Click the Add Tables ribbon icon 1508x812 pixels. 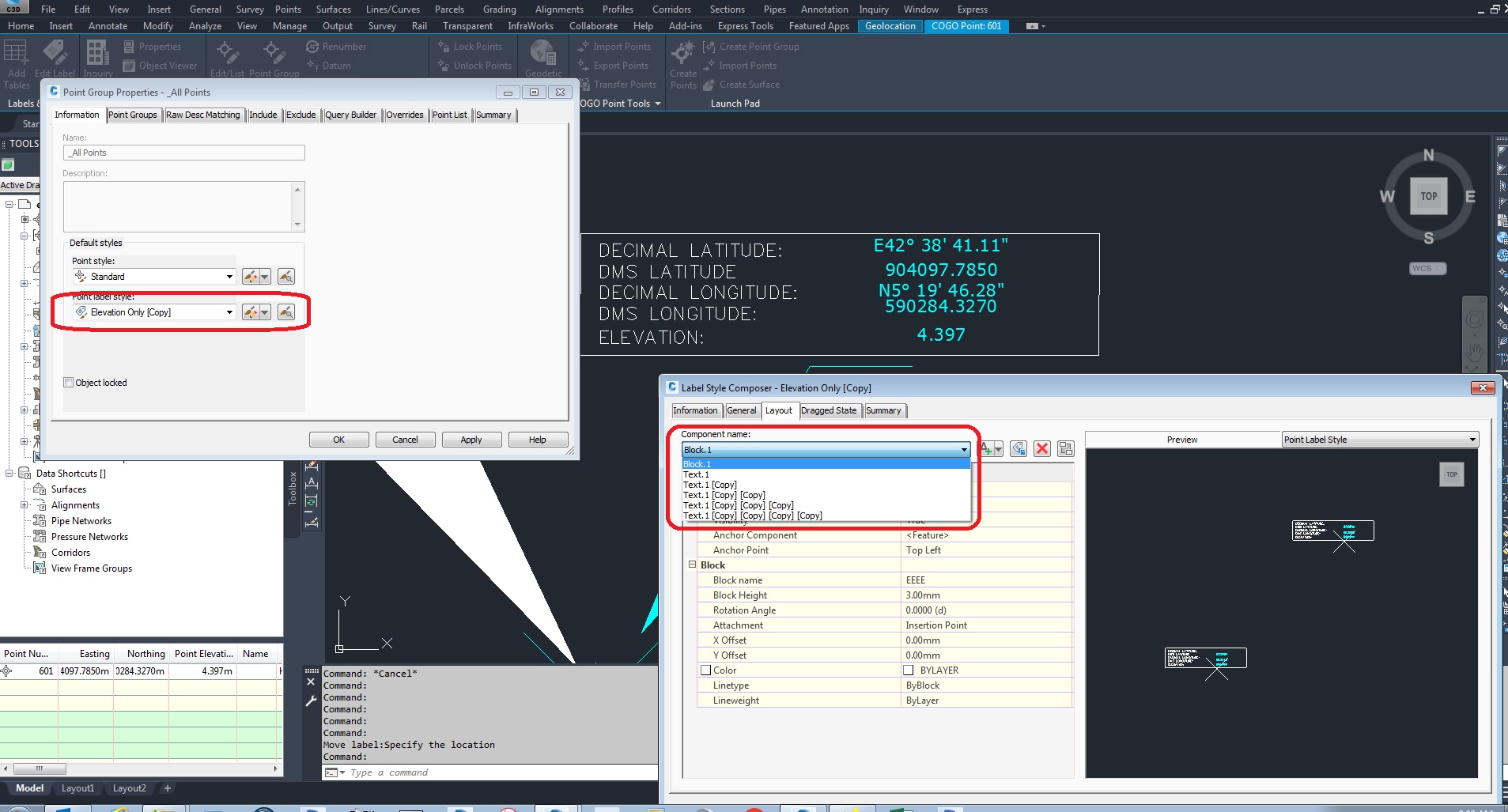point(16,52)
